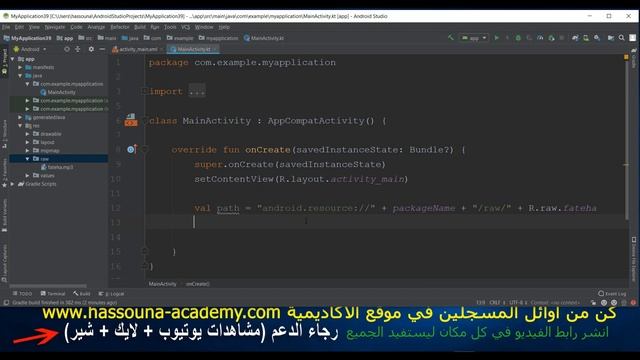Open the File menu
This screenshot has width=640, height=360.
pyautogui.click(x=6, y=27)
